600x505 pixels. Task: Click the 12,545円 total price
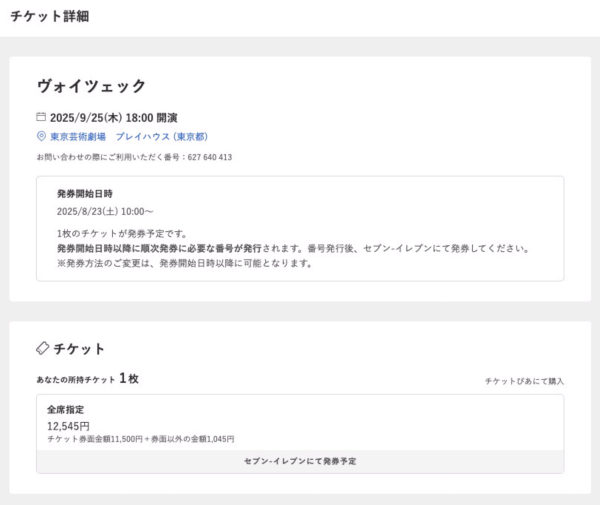[69, 426]
